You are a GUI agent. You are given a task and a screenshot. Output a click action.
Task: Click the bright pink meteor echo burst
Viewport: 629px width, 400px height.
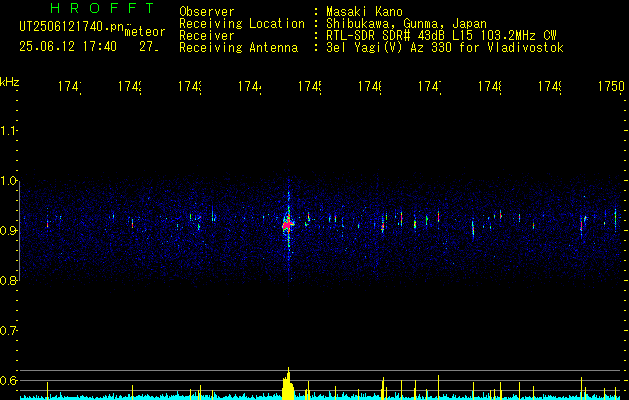pyautogui.click(x=288, y=224)
